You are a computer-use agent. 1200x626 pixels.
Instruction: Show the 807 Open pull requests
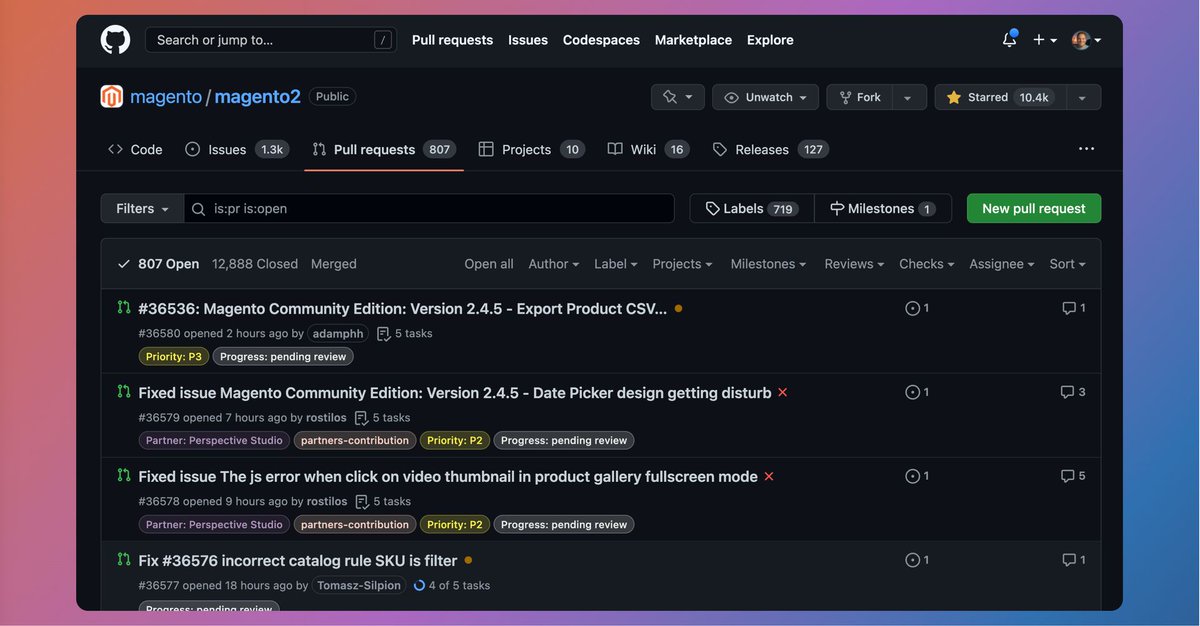coord(158,264)
